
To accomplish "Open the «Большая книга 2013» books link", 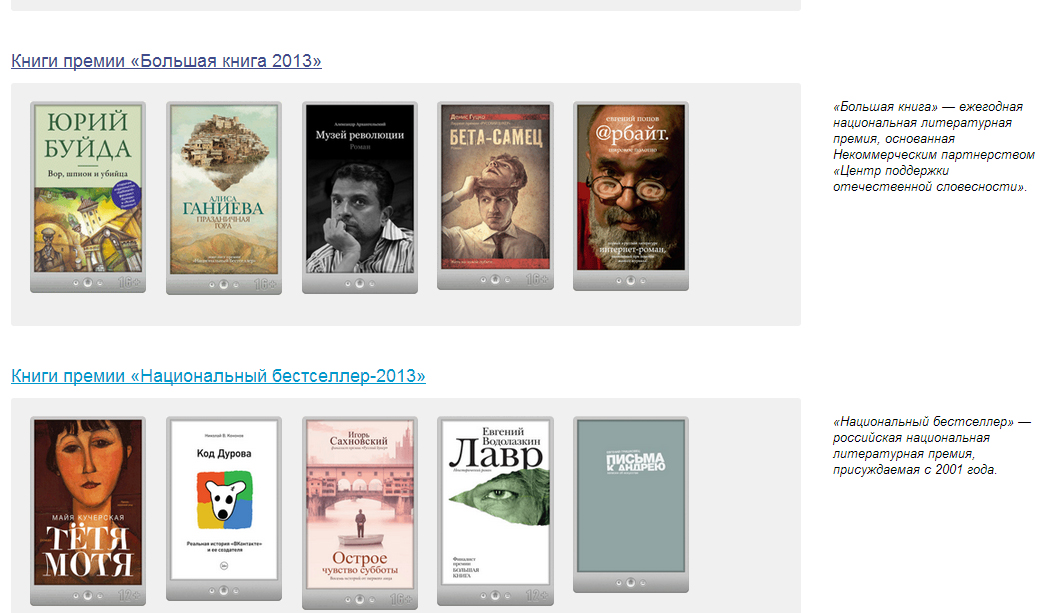I will coord(166,61).
